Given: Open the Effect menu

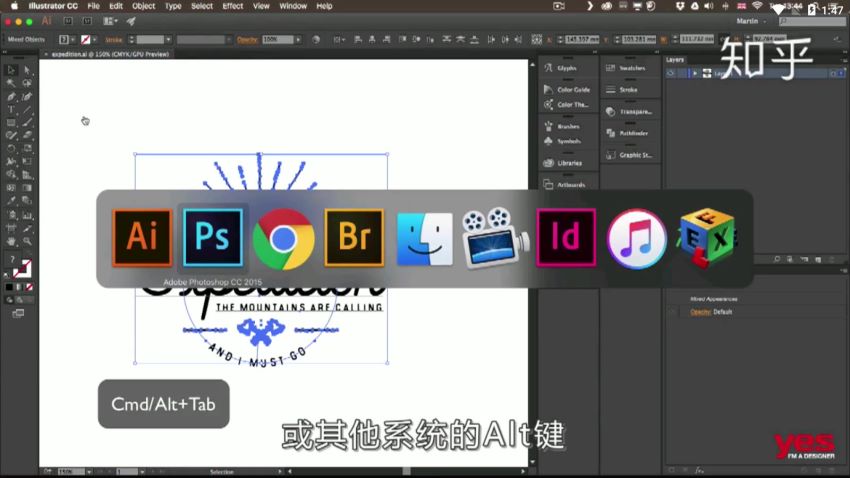Looking at the screenshot, I should (233, 6).
